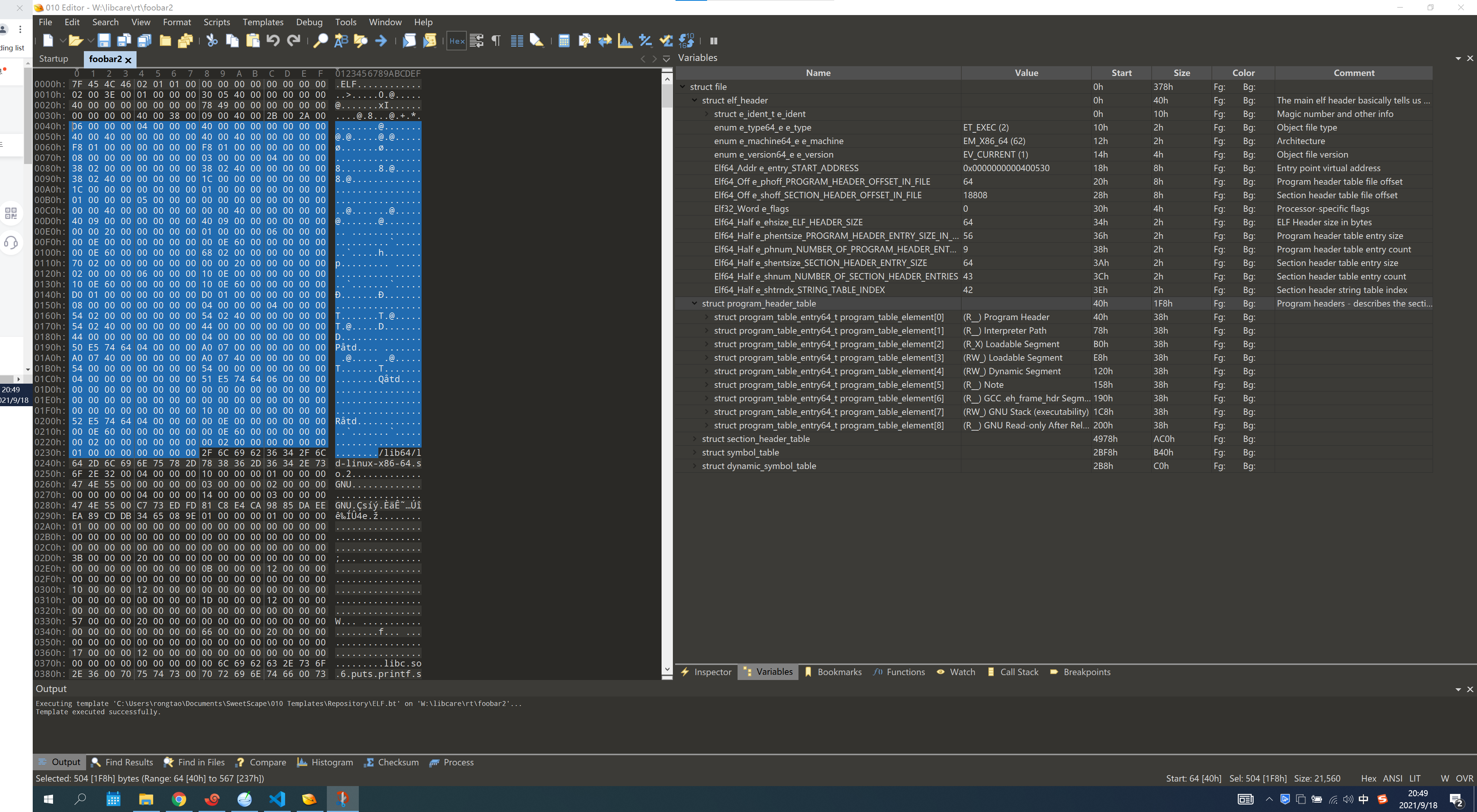Expand struct section_header_table node
This screenshot has width=1477, height=812.
(x=694, y=439)
